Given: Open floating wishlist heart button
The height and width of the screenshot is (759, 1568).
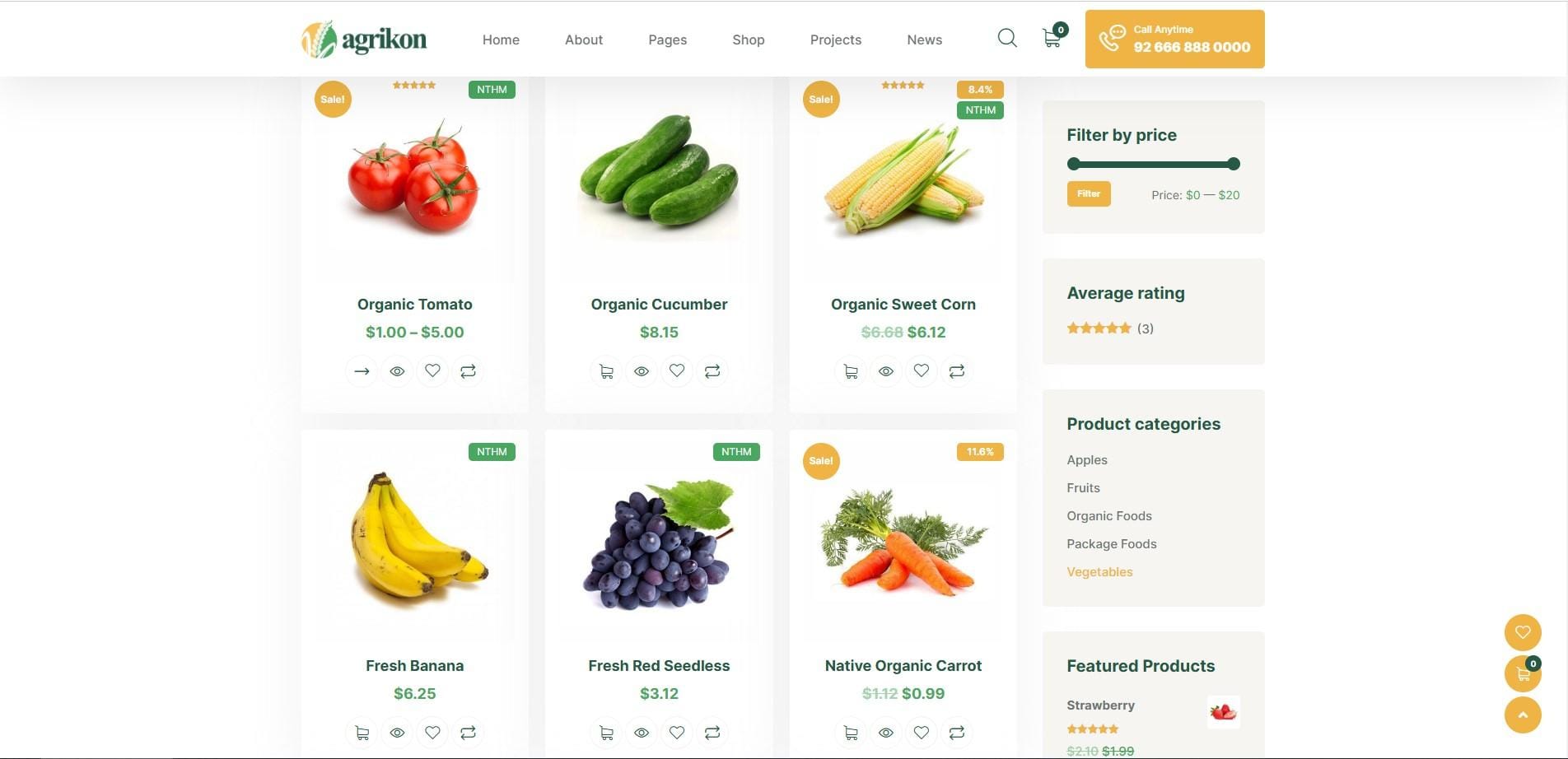Looking at the screenshot, I should 1523,632.
